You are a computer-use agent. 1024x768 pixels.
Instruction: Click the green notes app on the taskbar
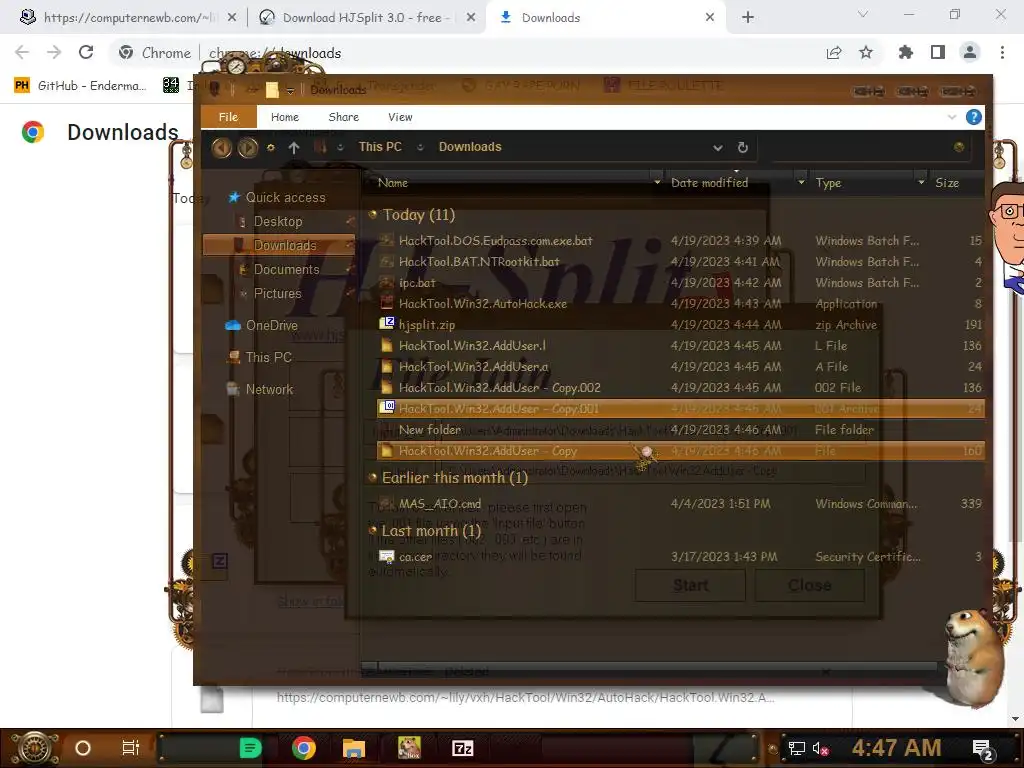point(250,748)
